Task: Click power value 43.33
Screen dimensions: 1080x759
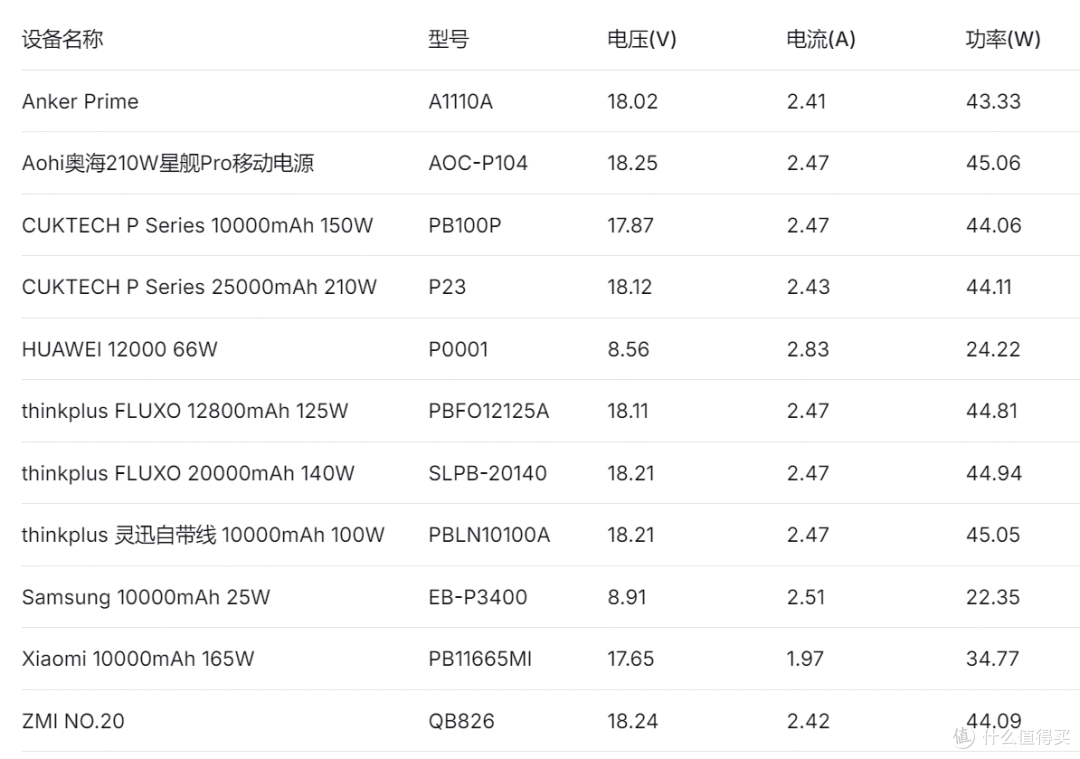Action: (x=993, y=102)
